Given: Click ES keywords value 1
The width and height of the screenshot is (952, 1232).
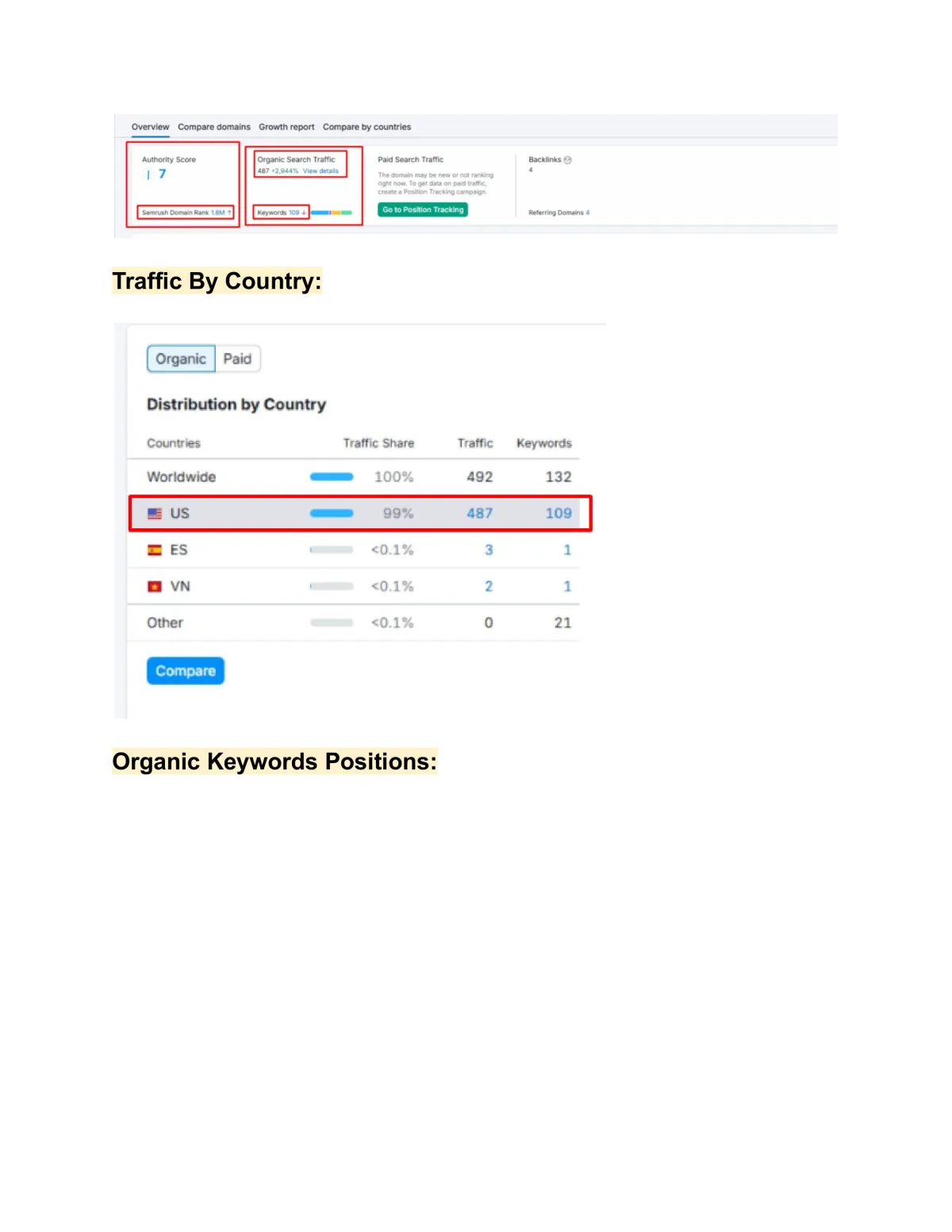Looking at the screenshot, I should click(567, 550).
